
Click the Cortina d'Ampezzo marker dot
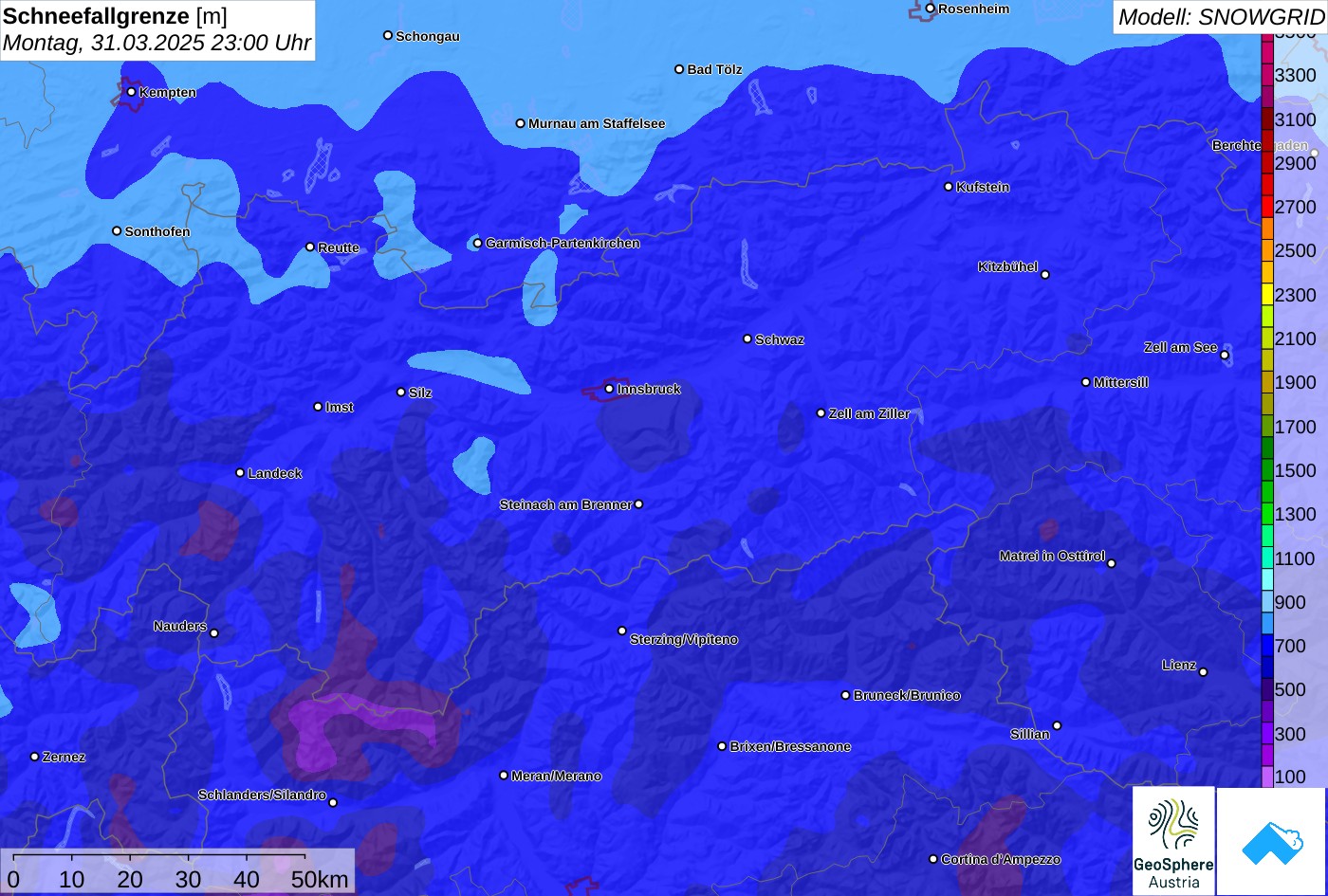click(x=932, y=859)
